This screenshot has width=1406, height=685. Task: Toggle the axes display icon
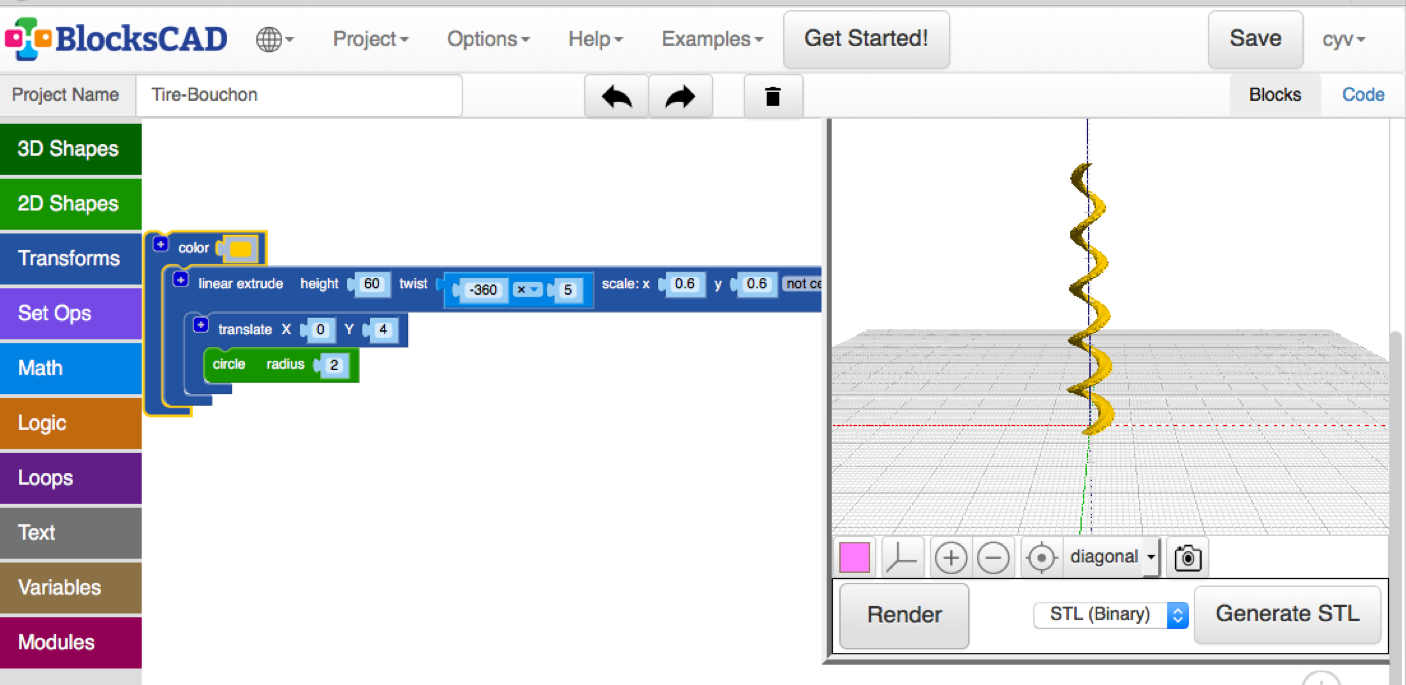click(x=902, y=557)
